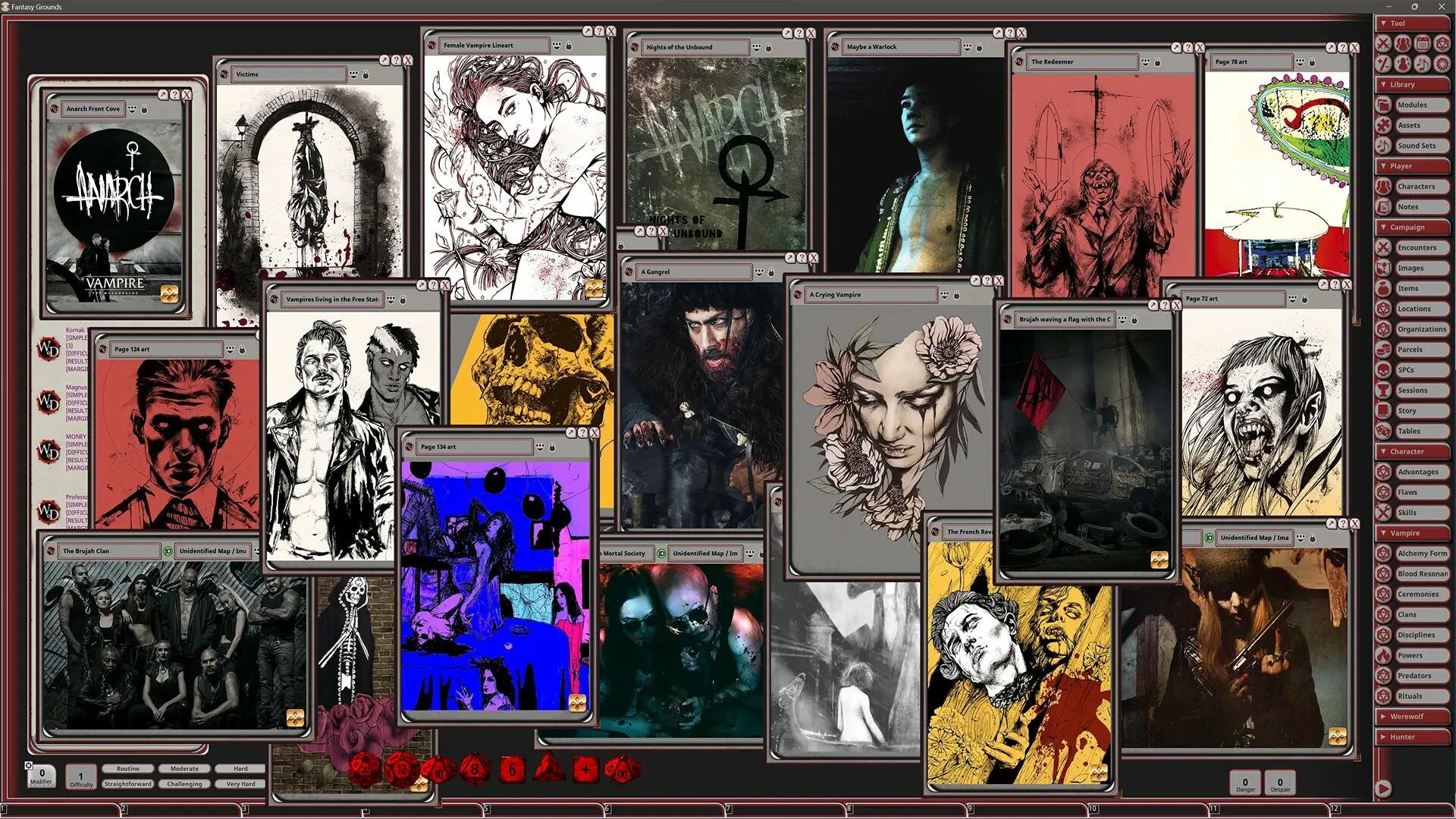Toggle the lock on A Crying Vampire window

(956, 295)
